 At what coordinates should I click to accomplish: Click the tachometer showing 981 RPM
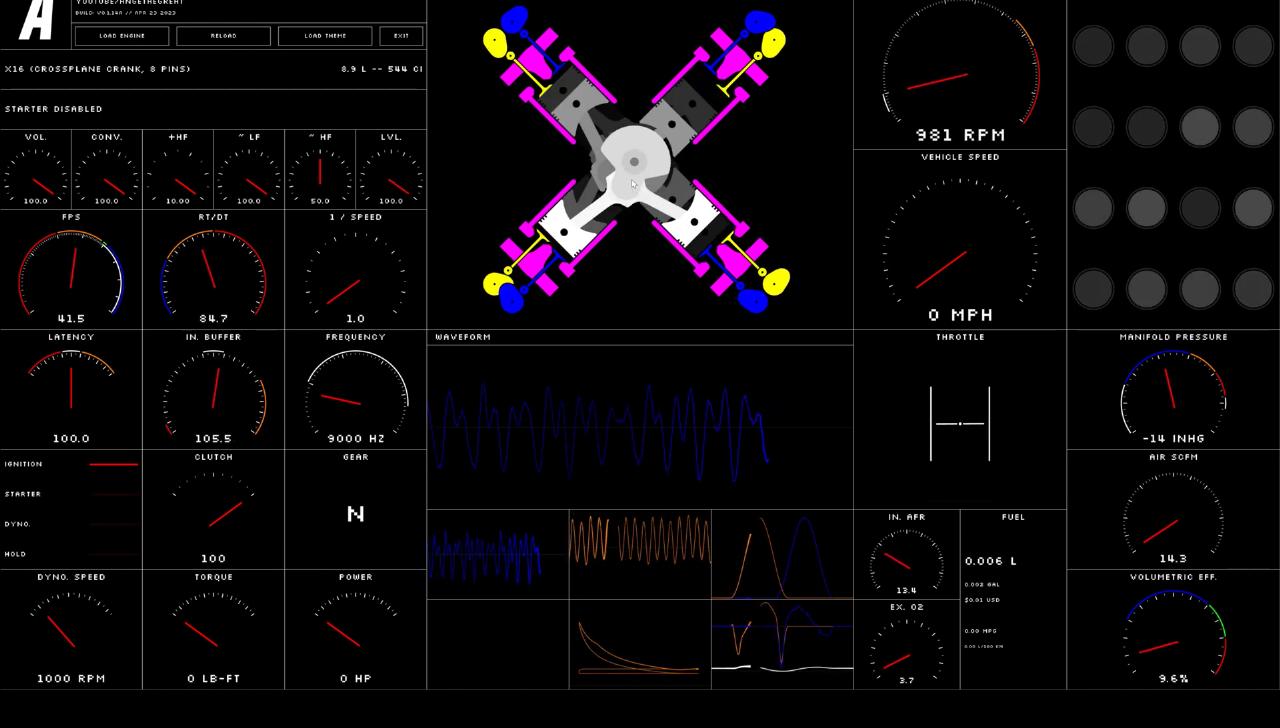[x=960, y=74]
